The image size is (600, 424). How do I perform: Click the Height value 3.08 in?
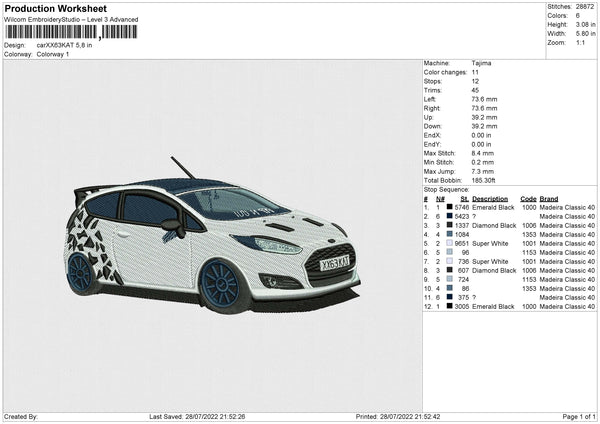tap(585, 24)
